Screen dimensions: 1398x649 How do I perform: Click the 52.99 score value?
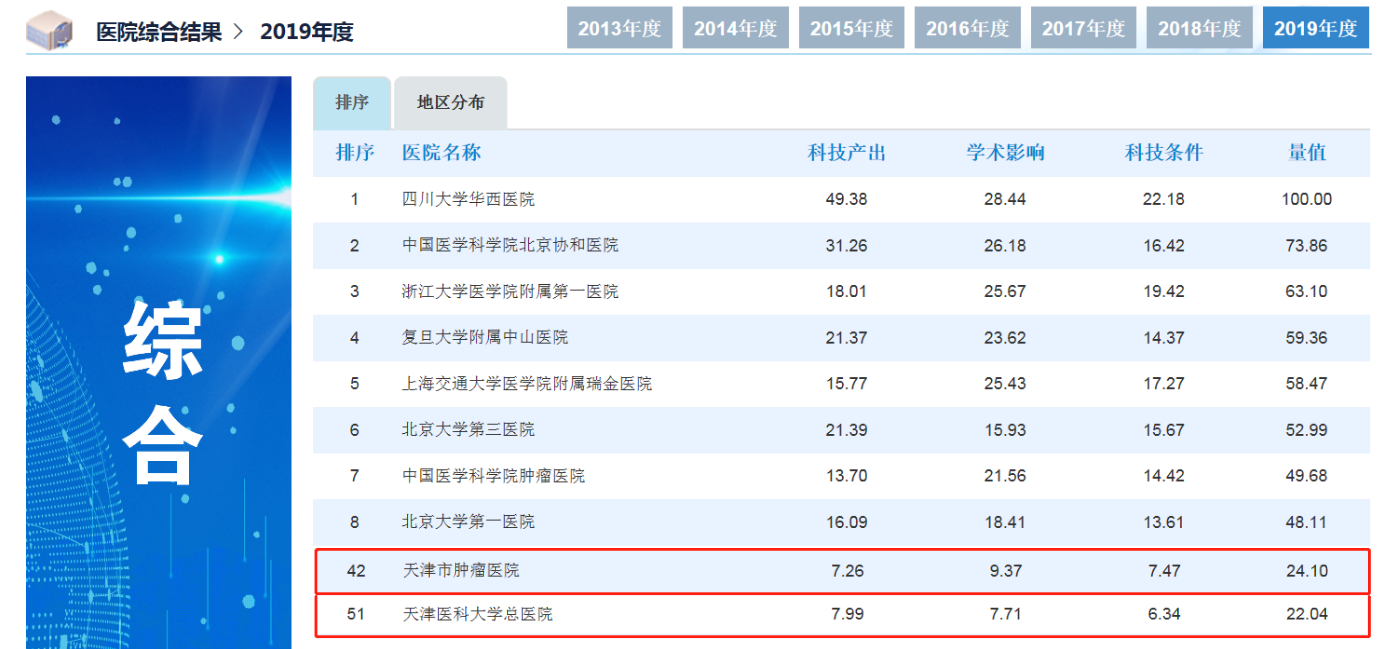pos(1307,429)
